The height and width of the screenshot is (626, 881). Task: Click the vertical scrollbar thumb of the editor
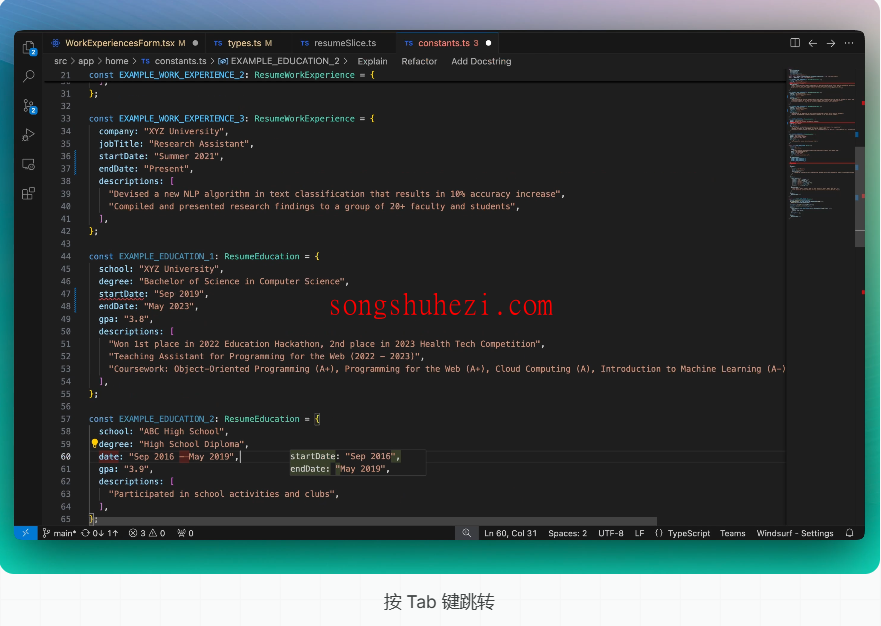pyautogui.click(x=860, y=197)
